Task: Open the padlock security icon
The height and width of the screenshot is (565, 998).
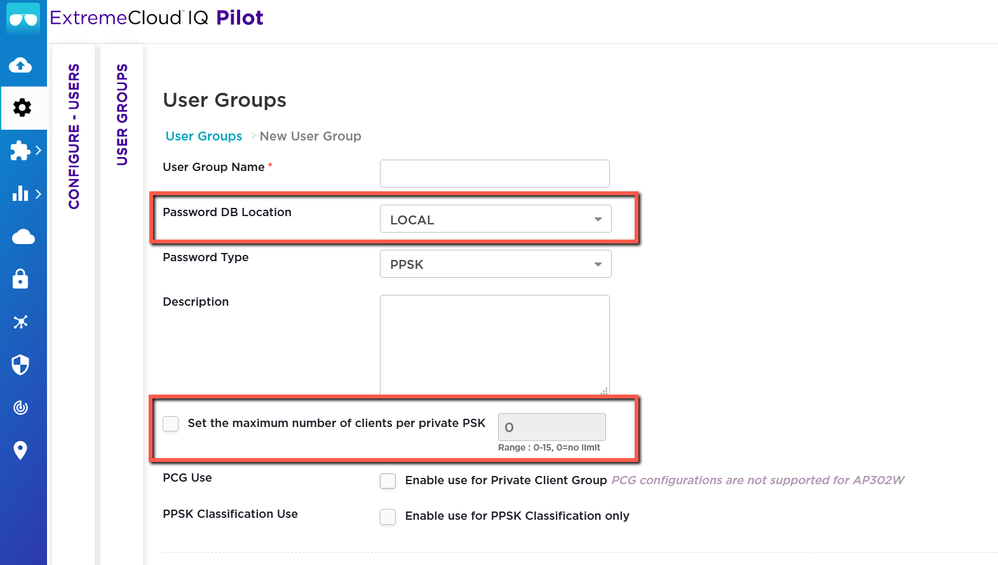Action: point(20,280)
